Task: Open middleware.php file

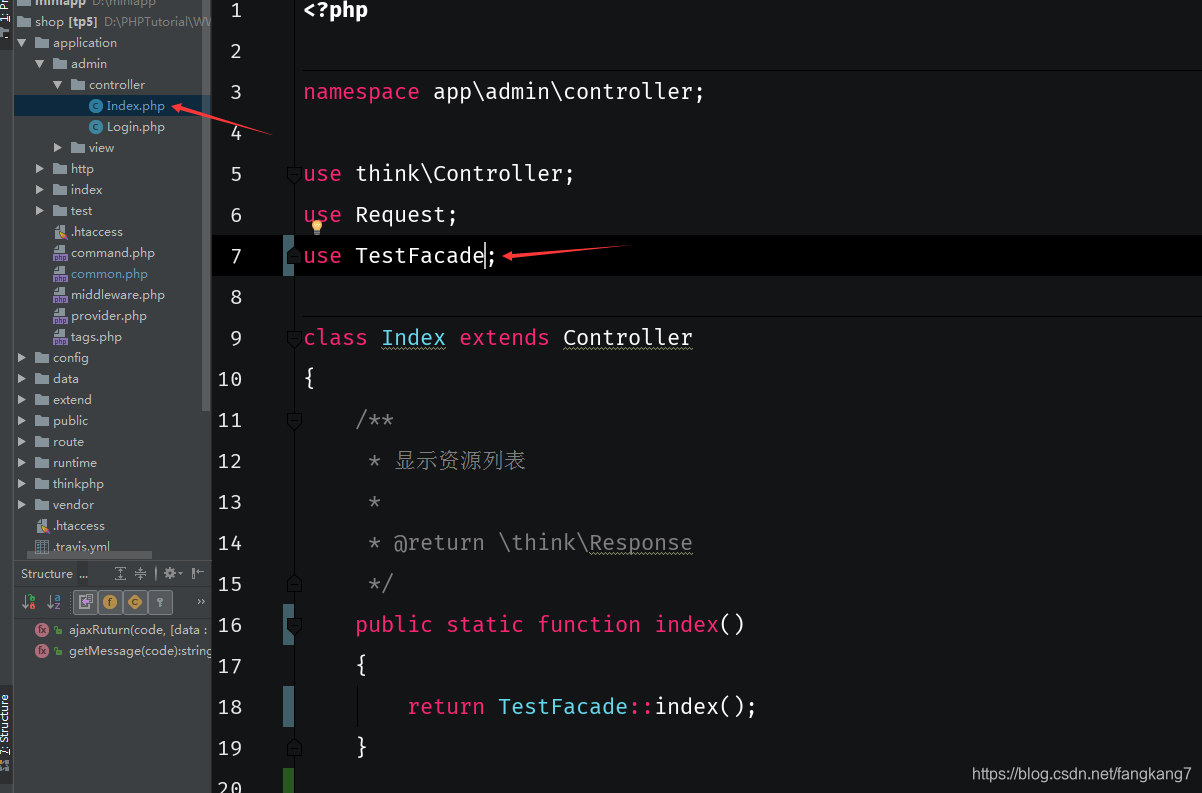Action: click(x=118, y=295)
